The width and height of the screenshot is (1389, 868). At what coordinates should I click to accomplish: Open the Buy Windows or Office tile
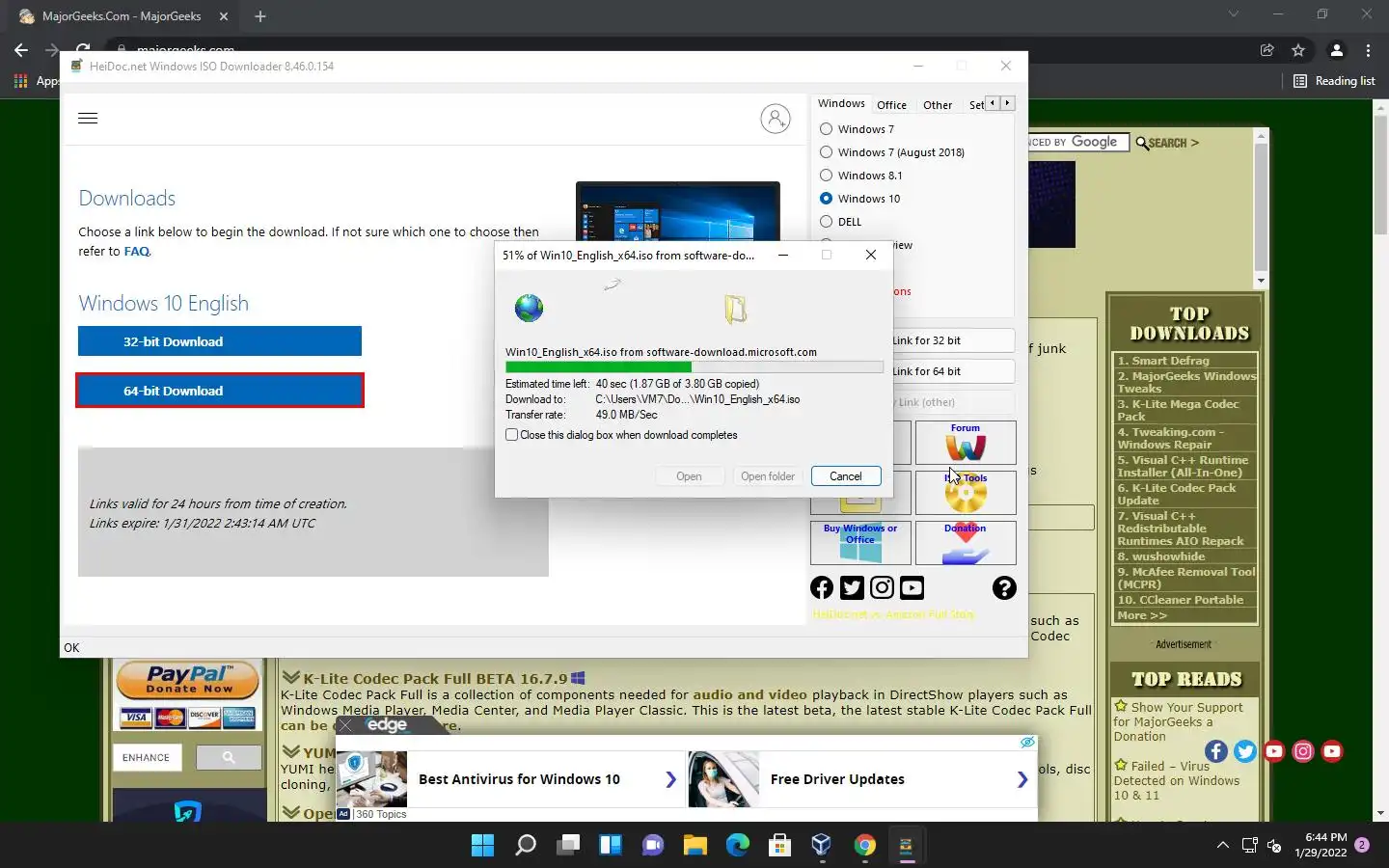click(x=860, y=542)
